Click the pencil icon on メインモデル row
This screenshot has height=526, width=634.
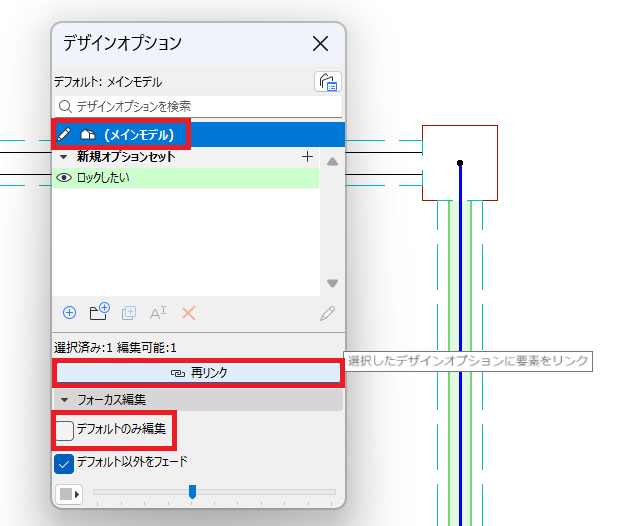pyautogui.click(x=63, y=134)
